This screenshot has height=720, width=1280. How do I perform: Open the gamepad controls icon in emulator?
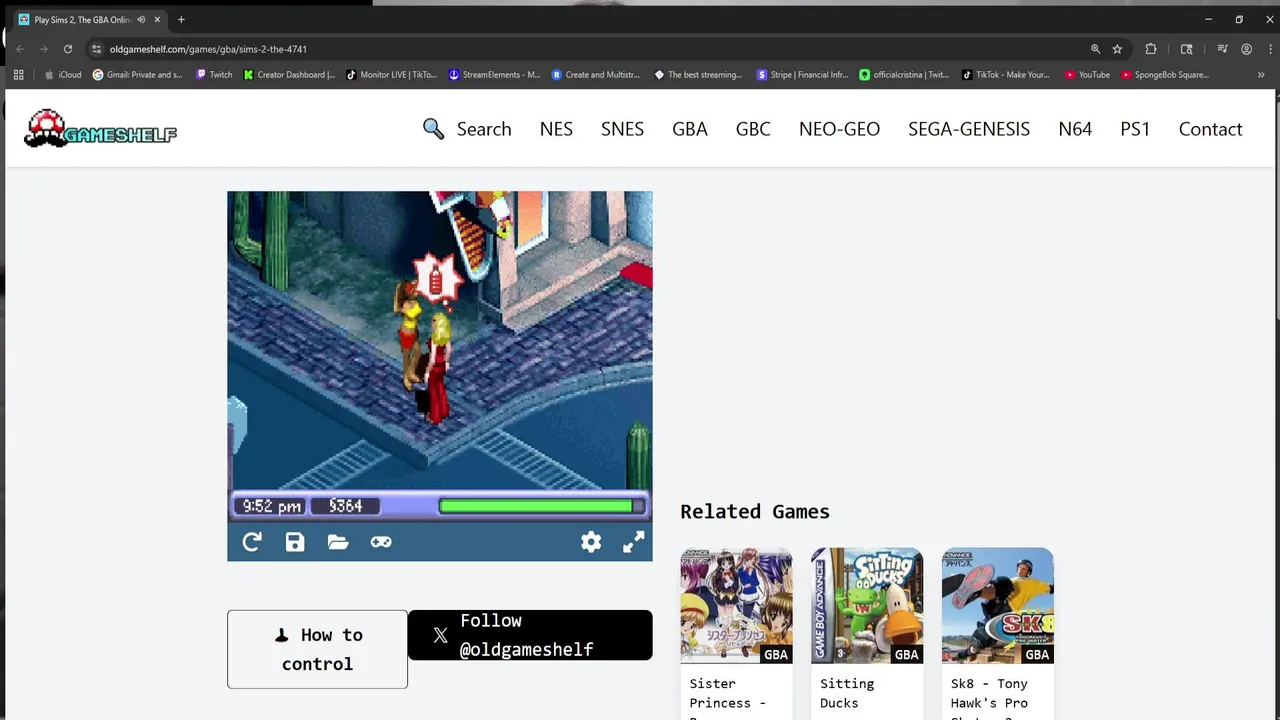381,542
